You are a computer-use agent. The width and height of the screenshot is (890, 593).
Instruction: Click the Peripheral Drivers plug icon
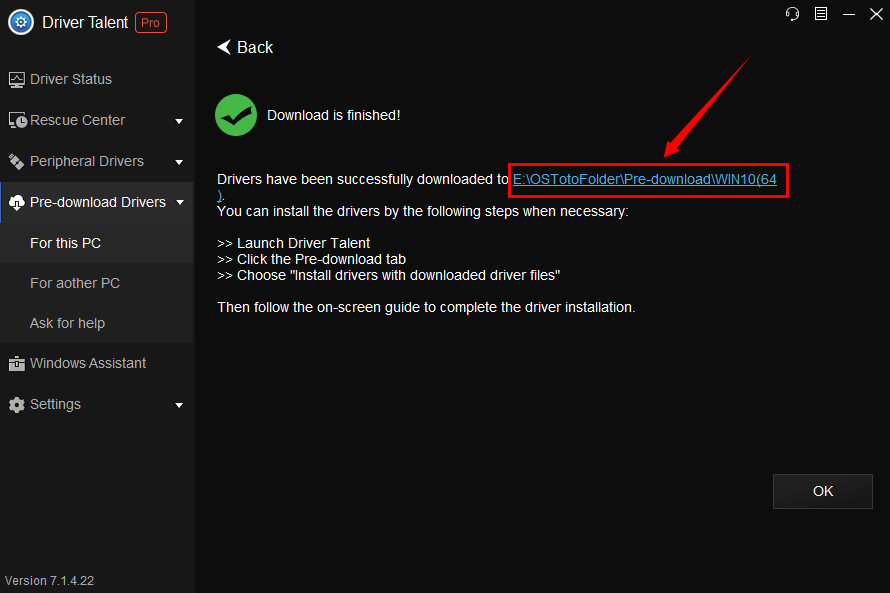[x=16, y=162]
